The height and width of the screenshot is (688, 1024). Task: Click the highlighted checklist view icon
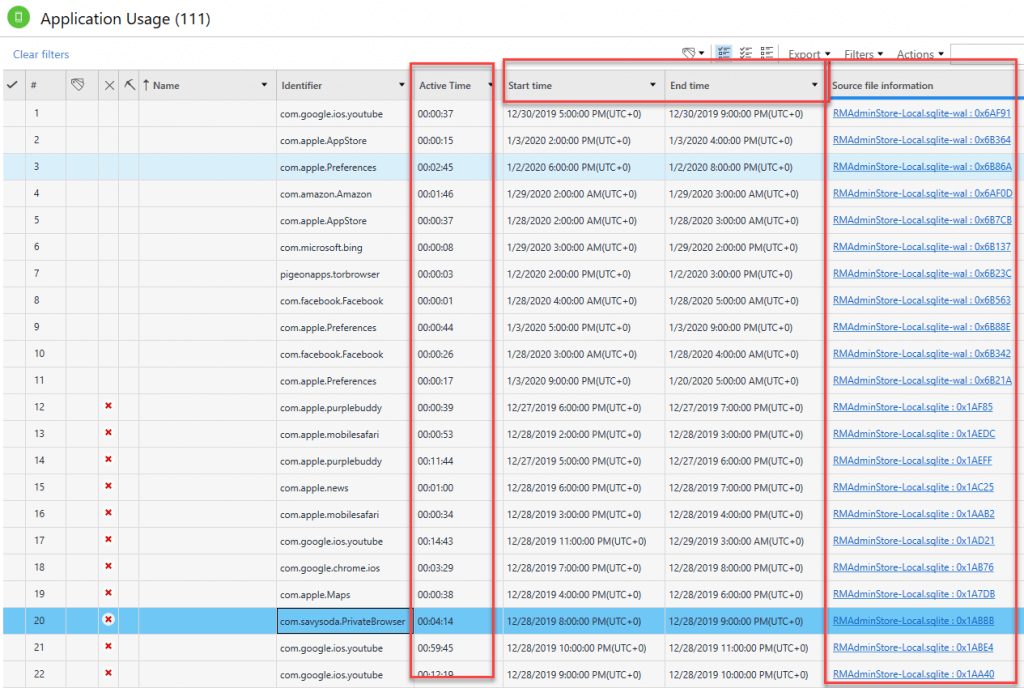pyautogui.click(x=724, y=54)
